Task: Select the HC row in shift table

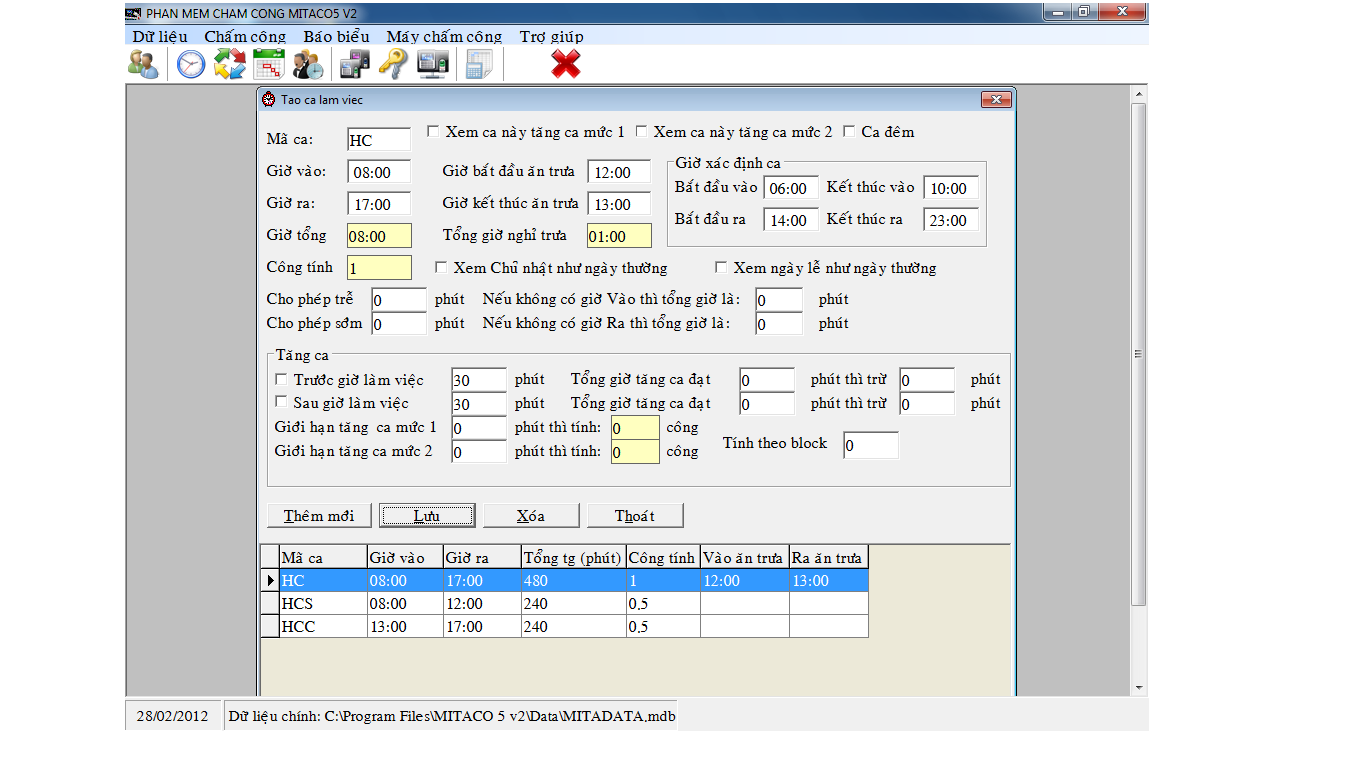Action: [564, 580]
